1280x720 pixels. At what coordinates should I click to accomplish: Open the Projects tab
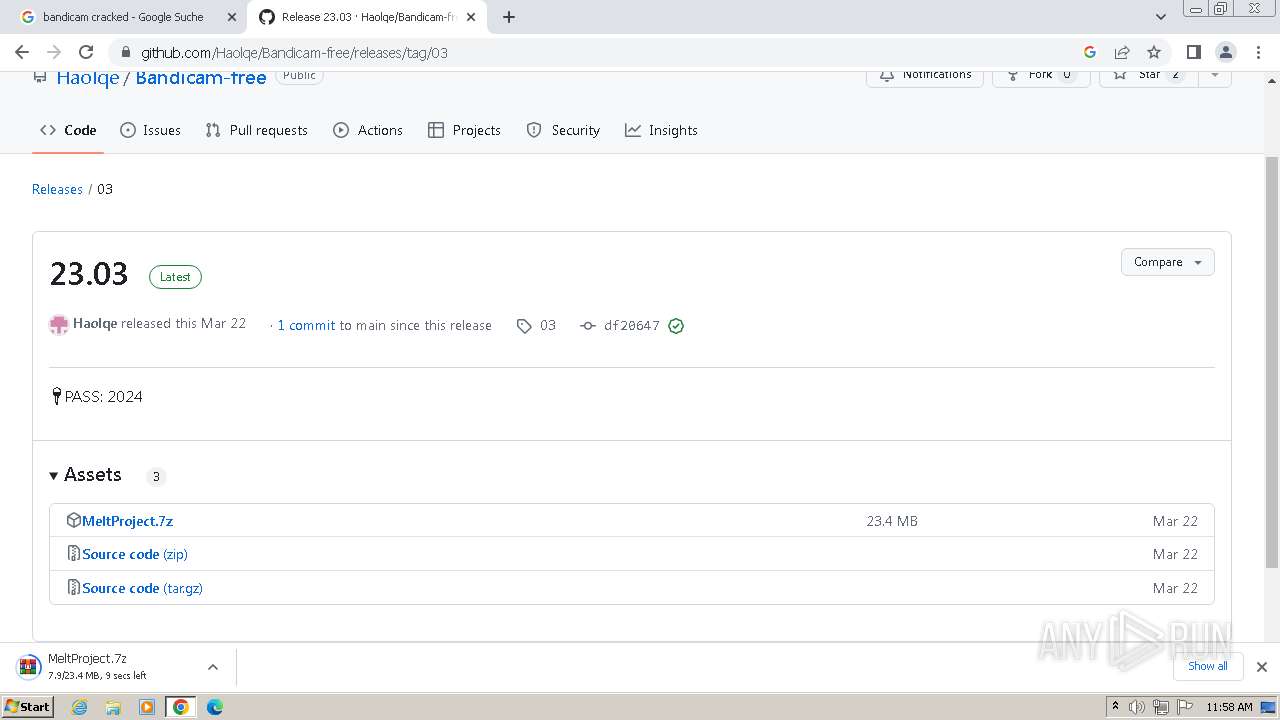pyautogui.click(x=464, y=130)
